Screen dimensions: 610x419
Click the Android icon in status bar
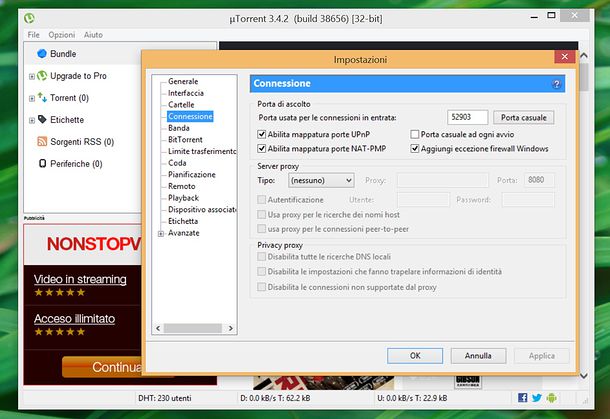click(x=551, y=398)
